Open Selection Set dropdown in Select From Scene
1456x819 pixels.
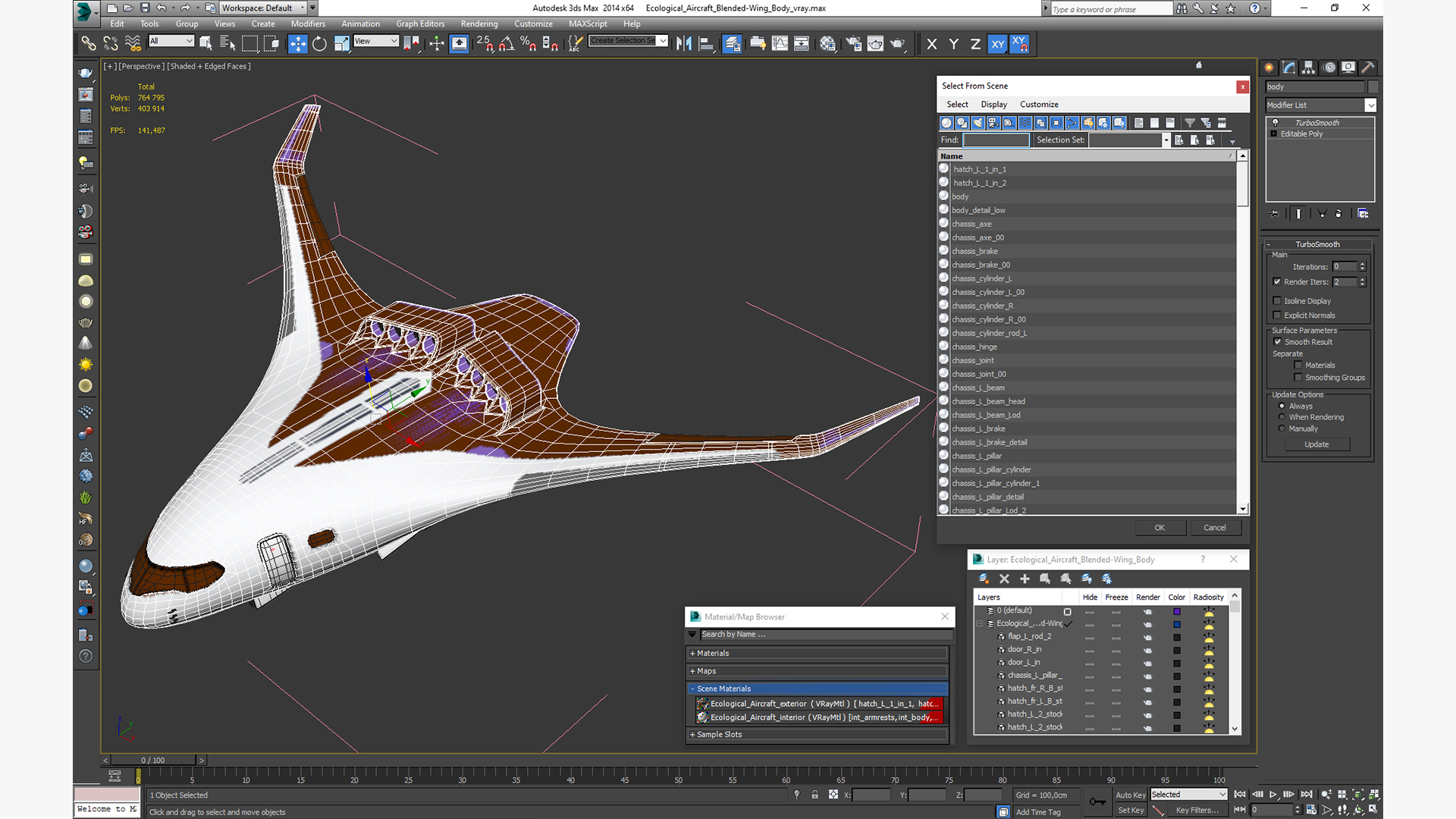click(x=1129, y=140)
